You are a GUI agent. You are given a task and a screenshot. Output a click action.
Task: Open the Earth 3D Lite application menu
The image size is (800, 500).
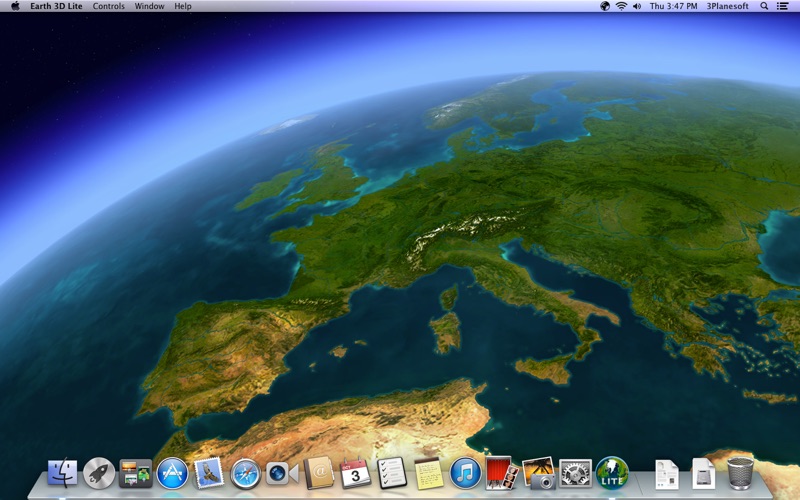[56, 6]
